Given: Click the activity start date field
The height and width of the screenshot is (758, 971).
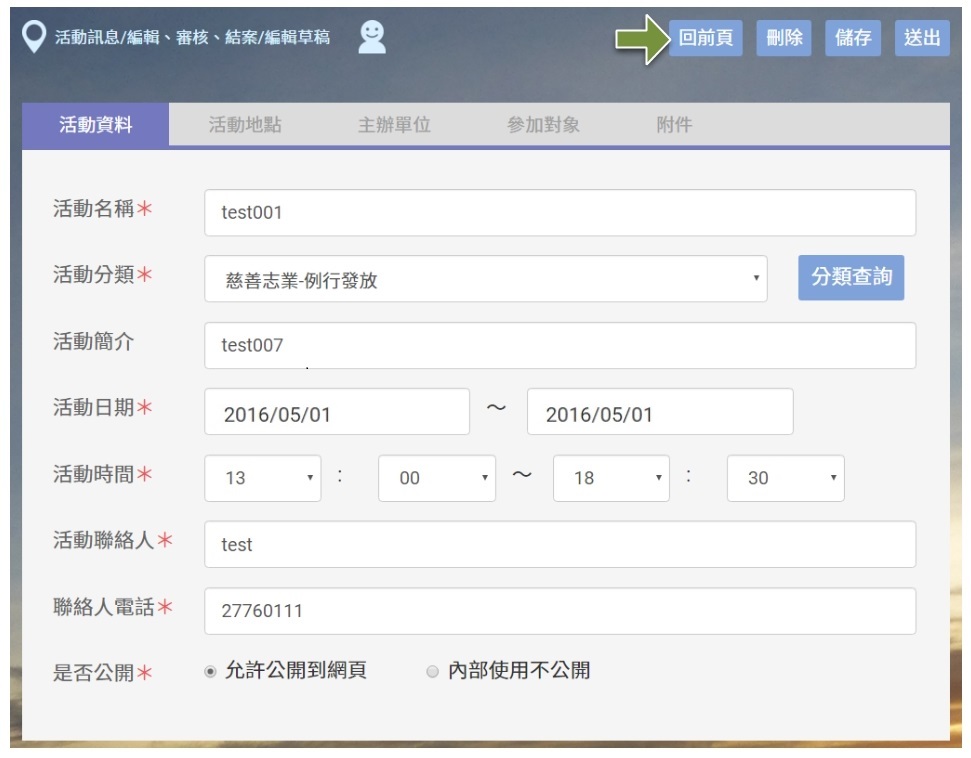Looking at the screenshot, I should [336, 412].
